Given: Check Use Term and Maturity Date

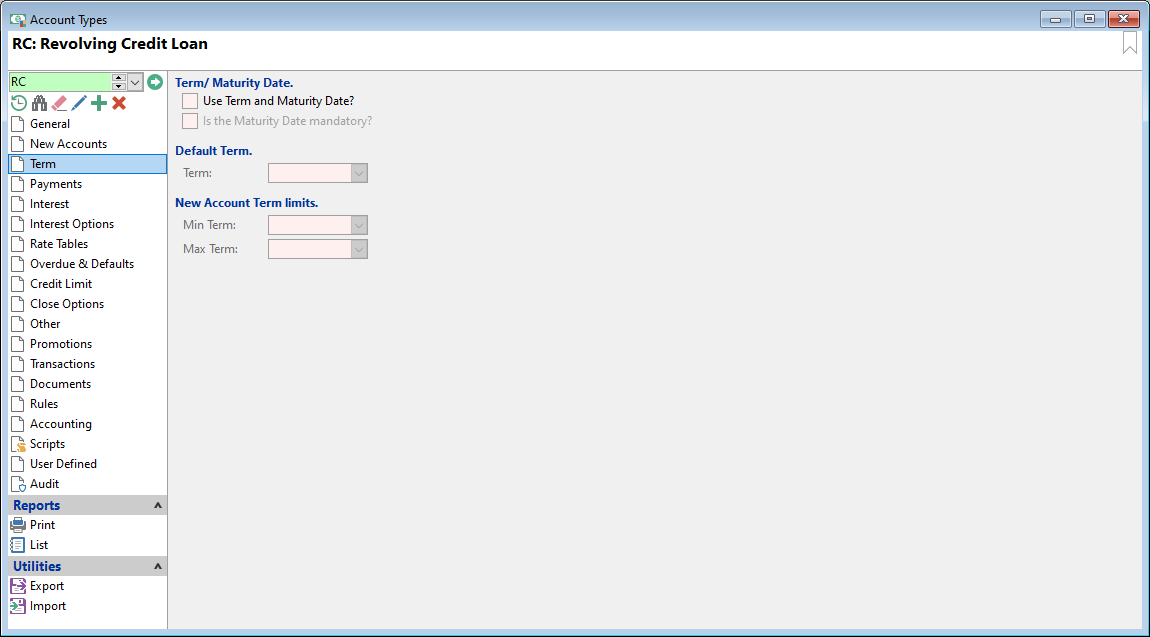Looking at the screenshot, I should pyautogui.click(x=190, y=101).
